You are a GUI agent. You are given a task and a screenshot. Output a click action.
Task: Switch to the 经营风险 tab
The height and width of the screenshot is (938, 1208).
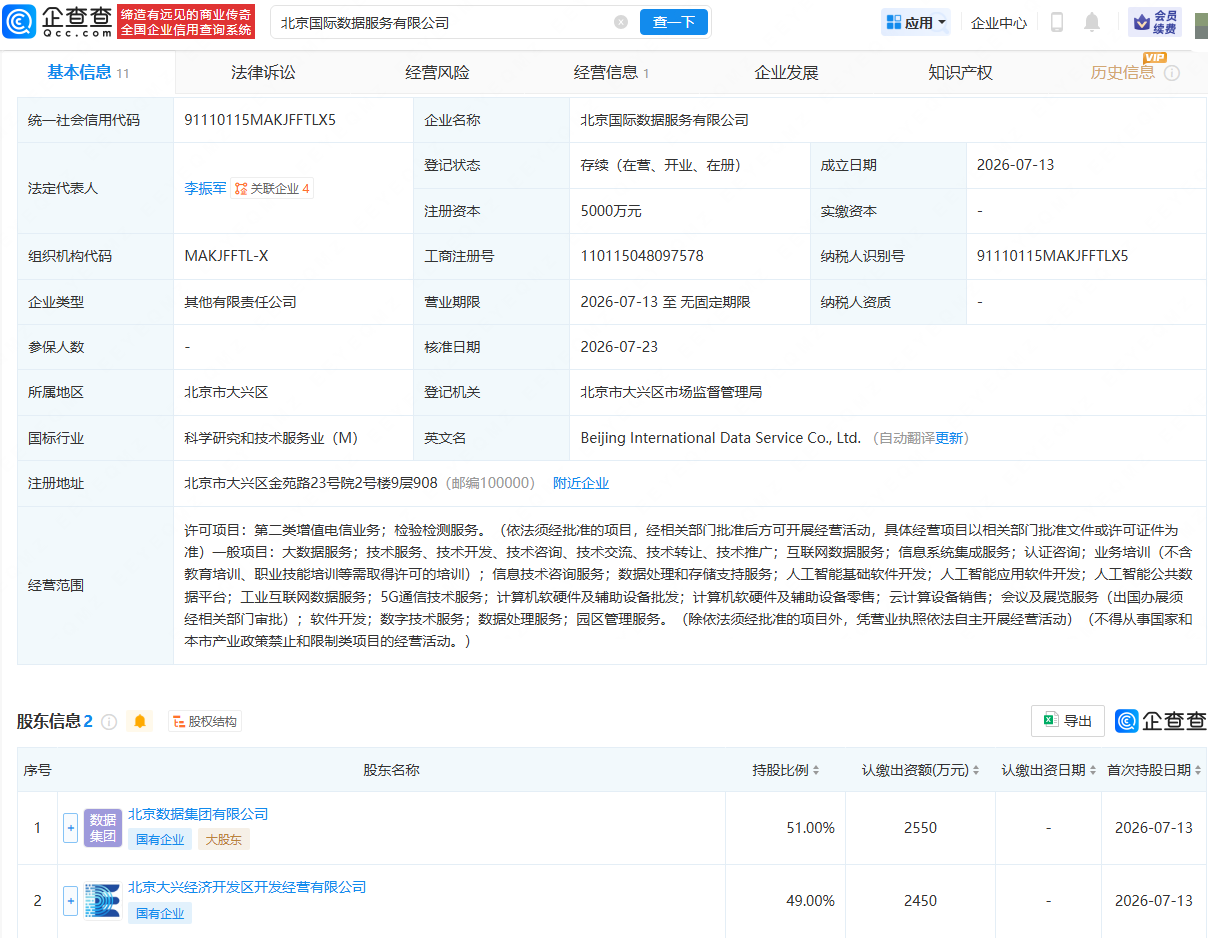(437, 72)
